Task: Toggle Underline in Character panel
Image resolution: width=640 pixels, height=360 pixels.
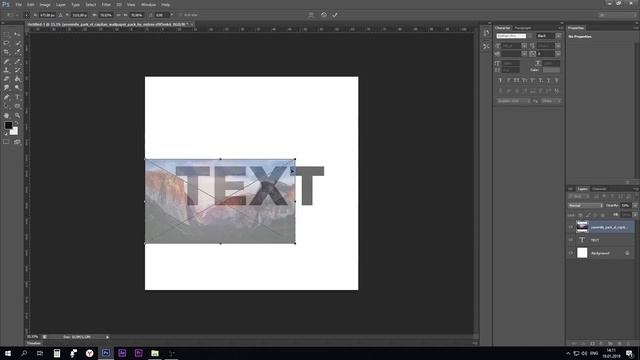Action: click(x=548, y=81)
